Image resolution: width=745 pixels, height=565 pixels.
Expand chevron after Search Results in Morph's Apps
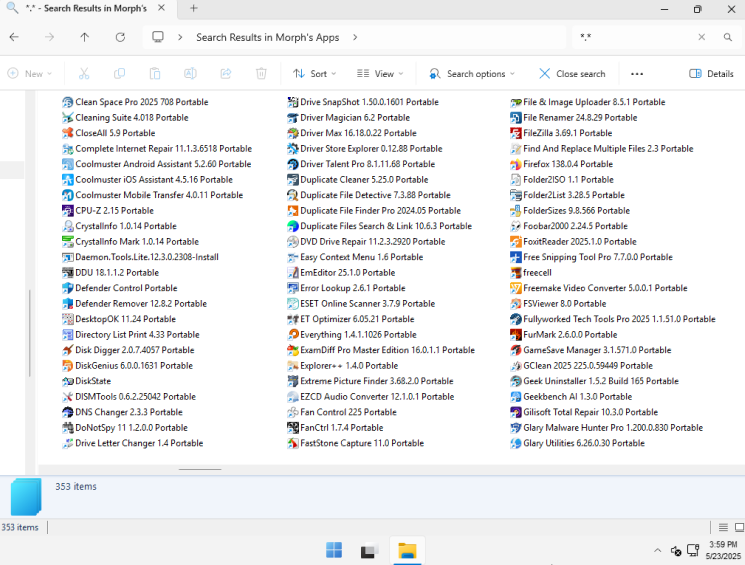355,37
